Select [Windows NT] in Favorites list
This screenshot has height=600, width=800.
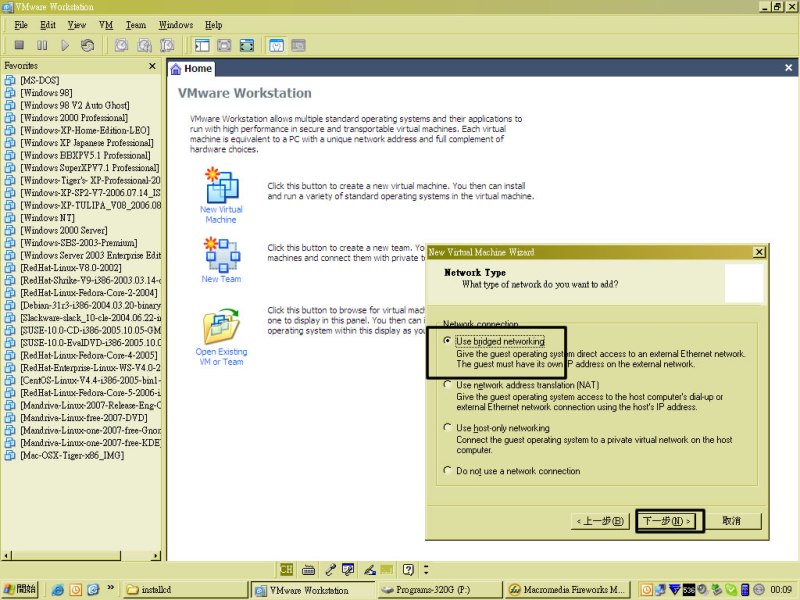point(47,218)
